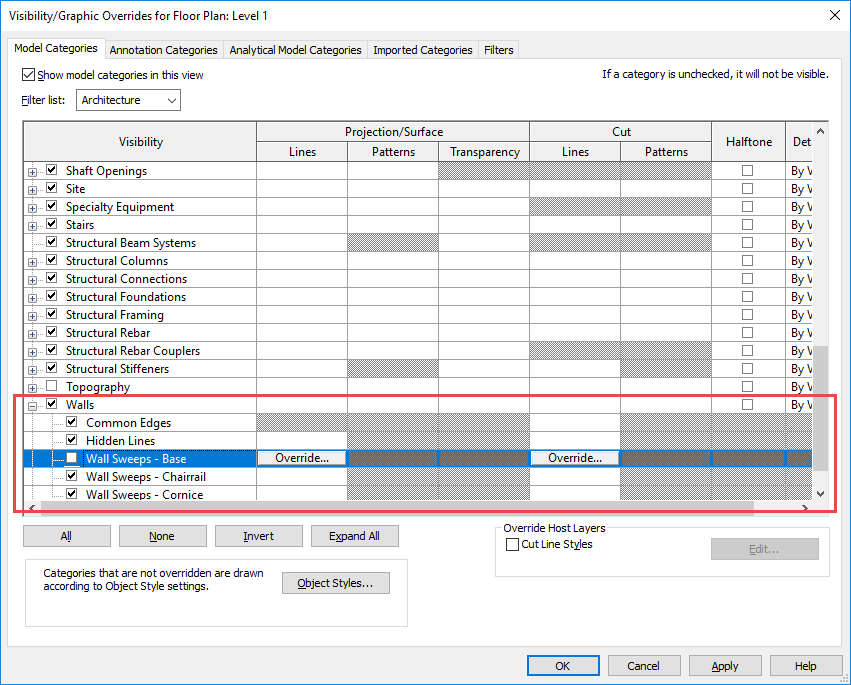This screenshot has width=851, height=685.
Task: Click the Halftone column header
Action: pyautogui.click(x=749, y=142)
